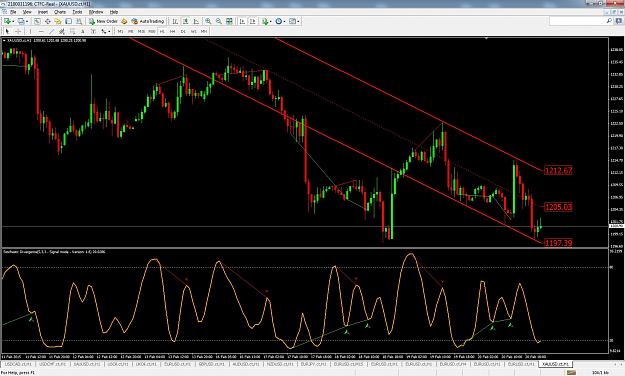Set timeframe to M1
This screenshot has width=625, height=376.
coord(120,31)
